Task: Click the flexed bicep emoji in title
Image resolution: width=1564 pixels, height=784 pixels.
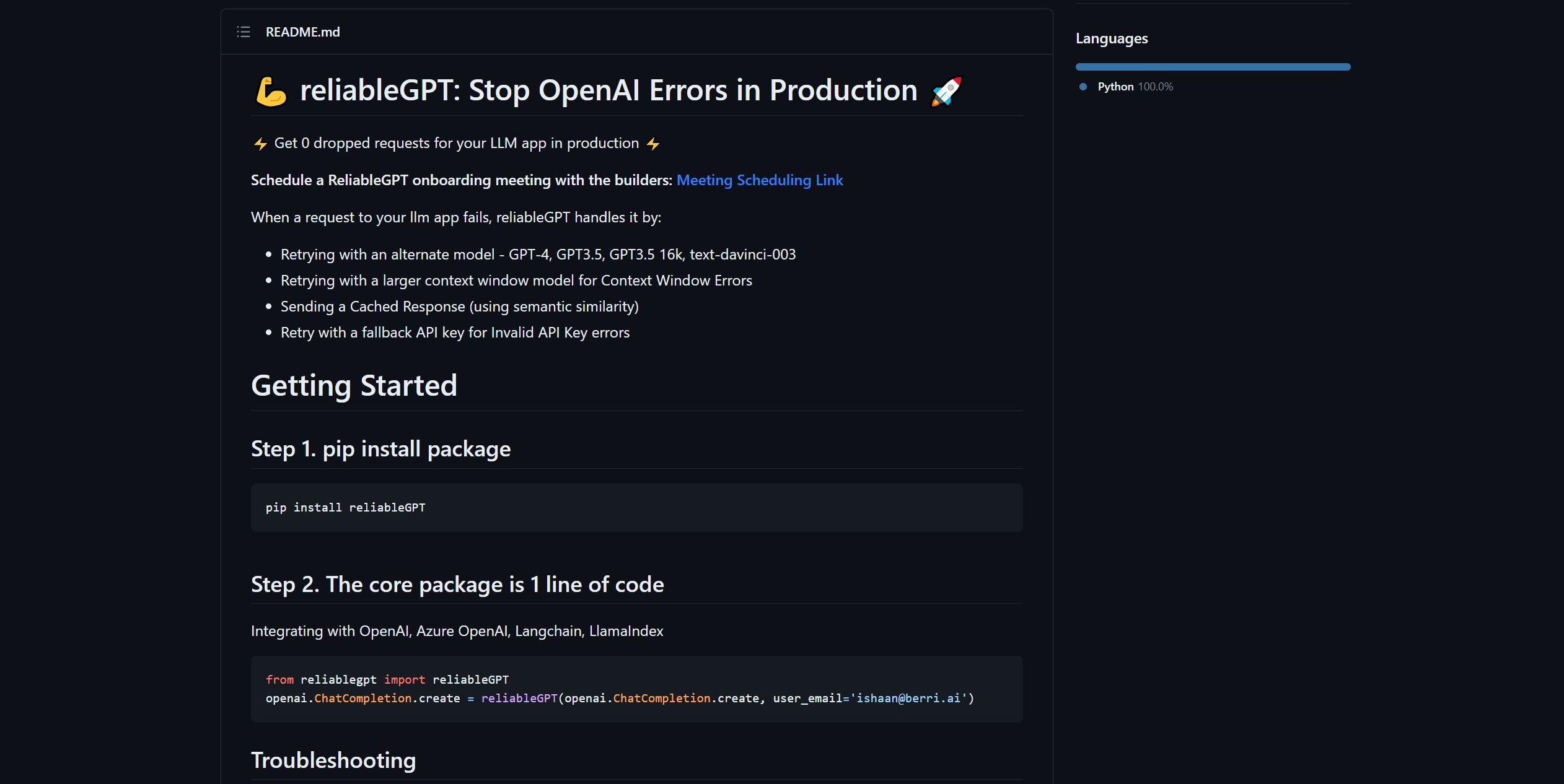Action: tap(271, 92)
